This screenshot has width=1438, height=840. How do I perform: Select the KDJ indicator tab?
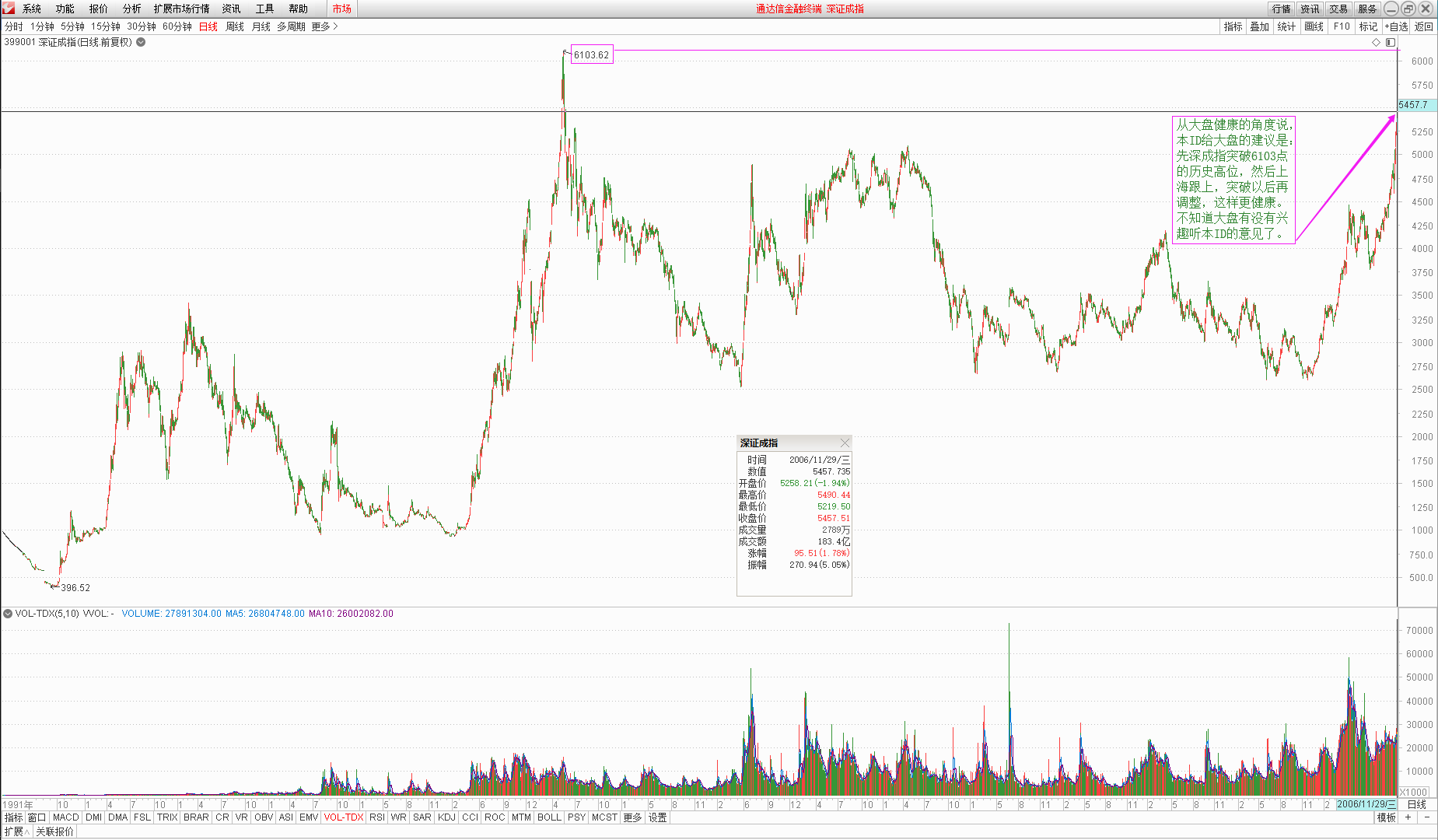pos(446,817)
